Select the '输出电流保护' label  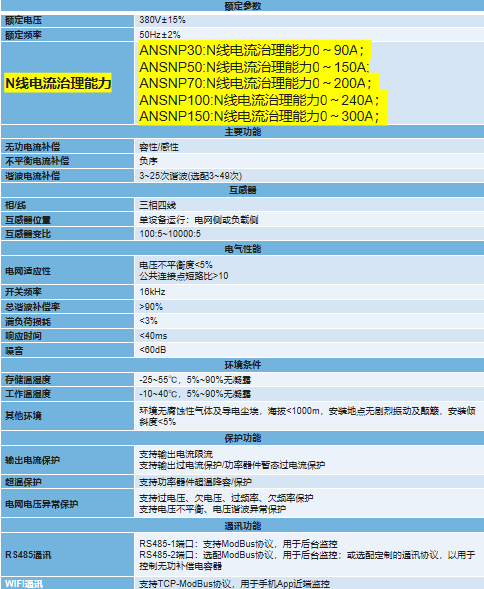point(32,460)
